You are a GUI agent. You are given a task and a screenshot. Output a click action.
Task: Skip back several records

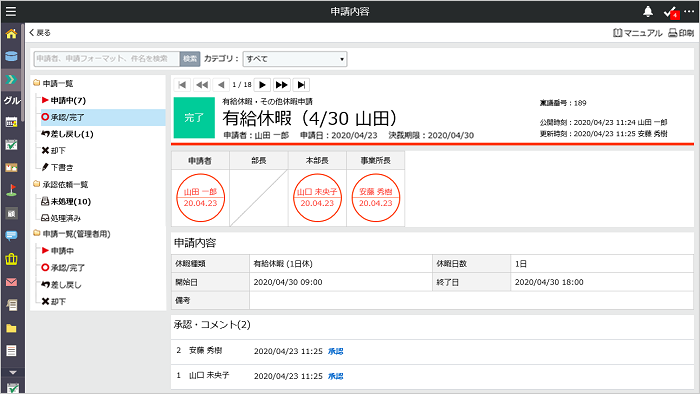tap(202, 85)
